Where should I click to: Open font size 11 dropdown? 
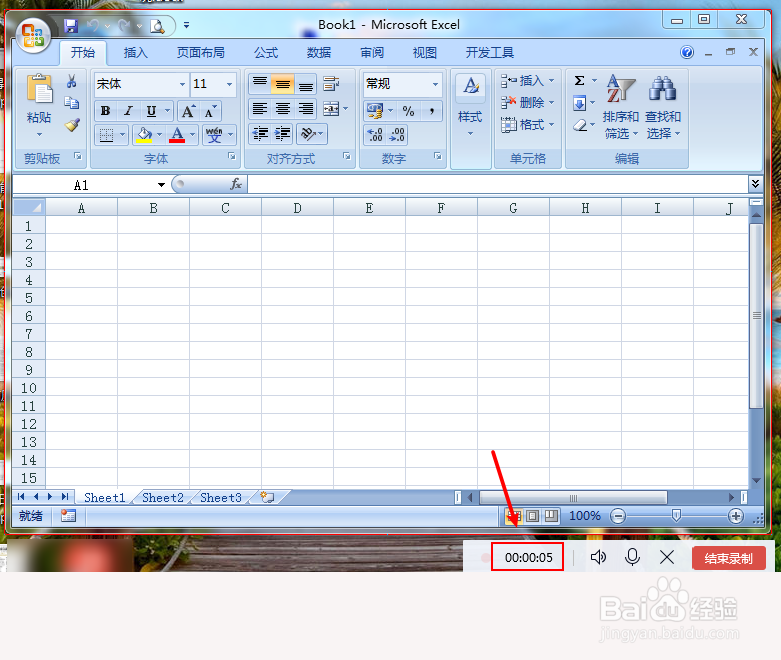[229, 84]
